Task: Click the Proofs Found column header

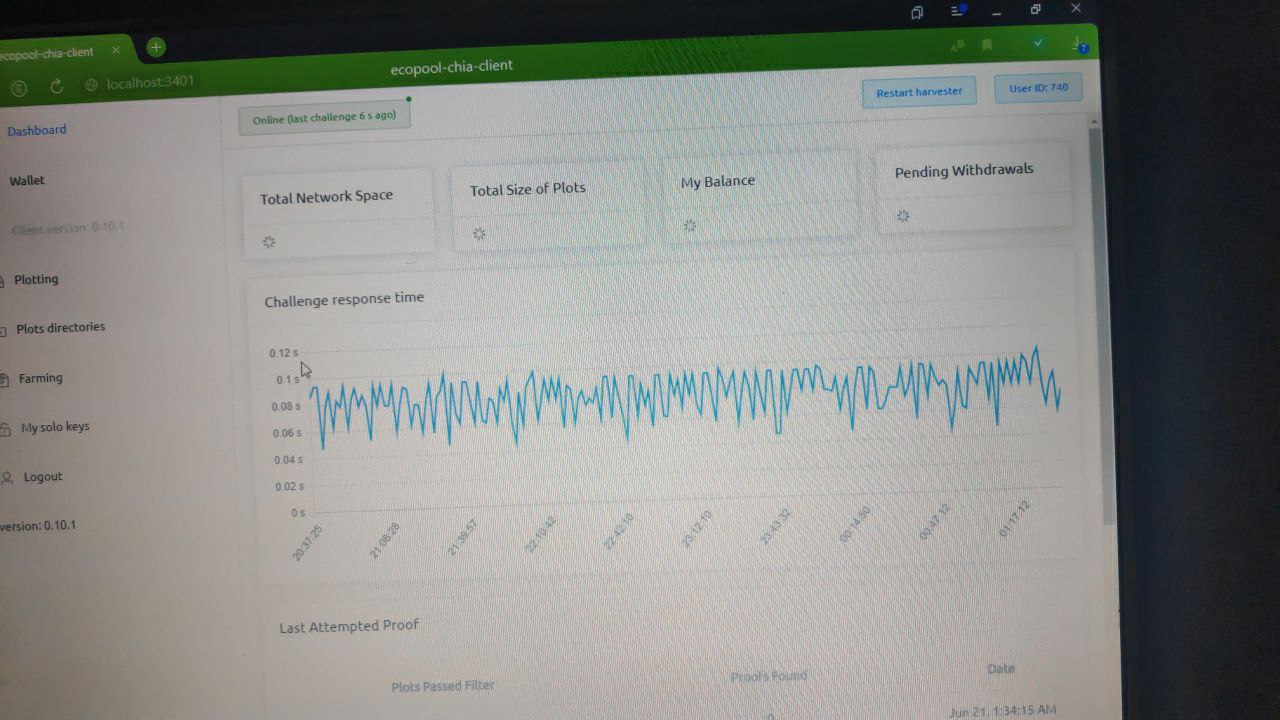Action: [768, 676]
